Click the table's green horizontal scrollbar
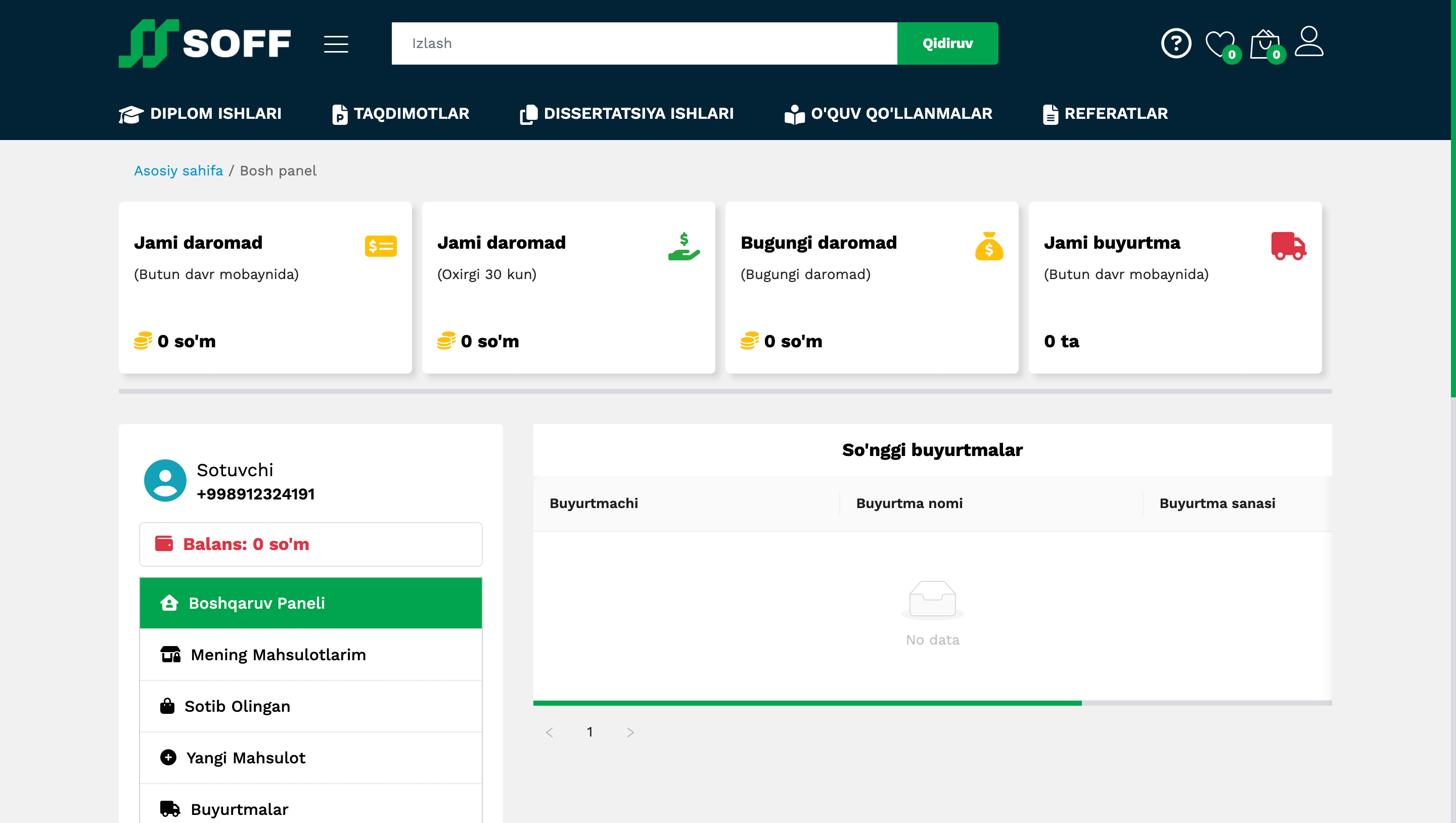 tap(807, 703)
